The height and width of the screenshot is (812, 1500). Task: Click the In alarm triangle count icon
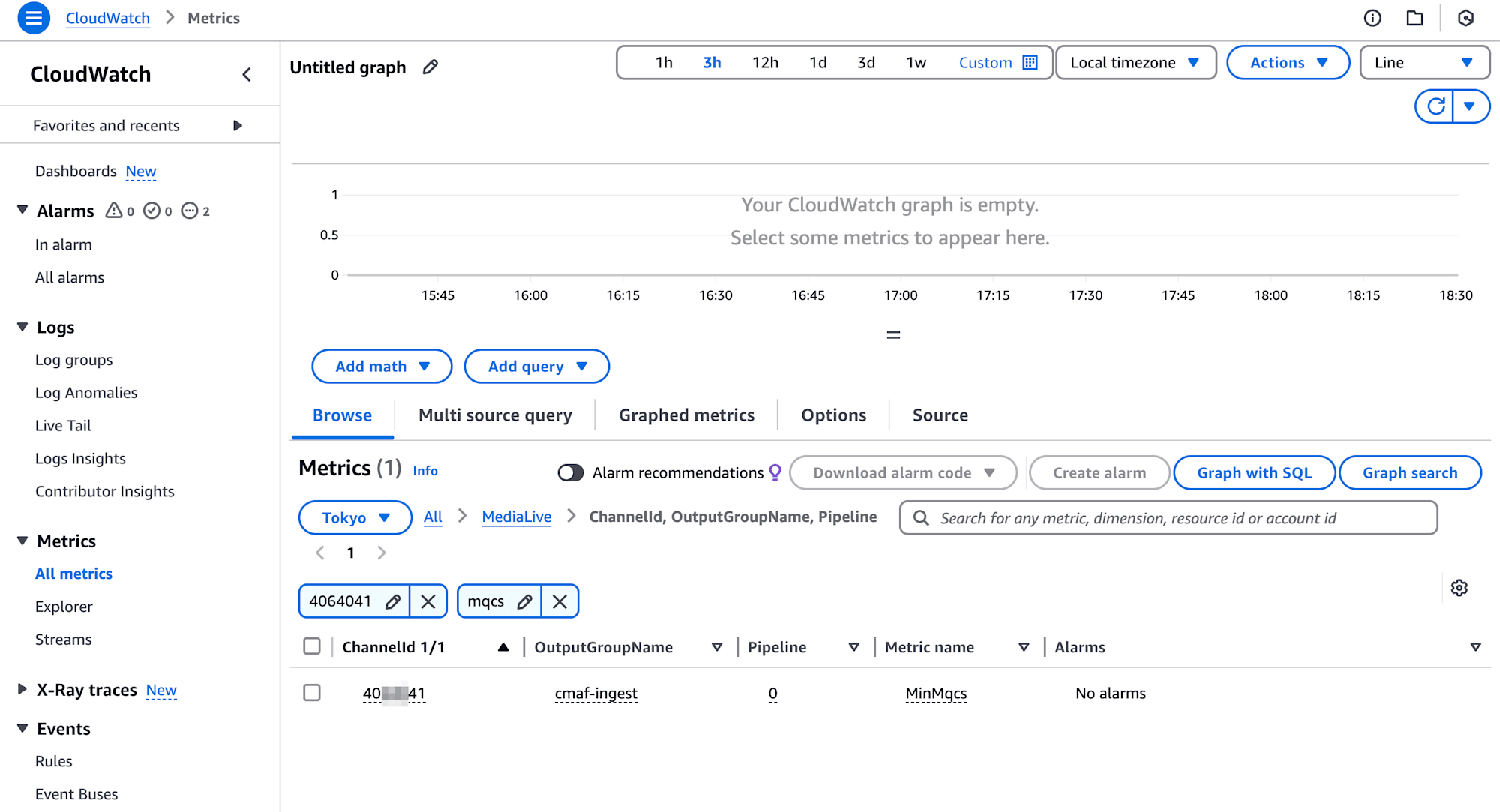coord(113,211)
